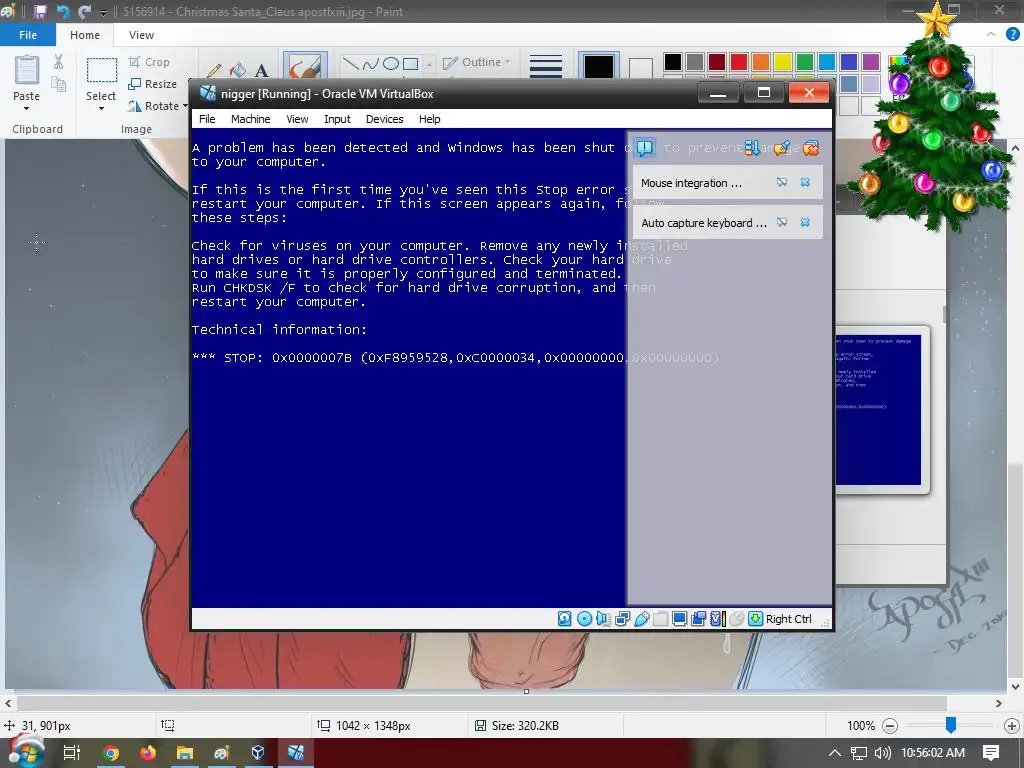Click the zoom in plus button
This screenshot has height=768, width=1024.
pyautogui.click(x=1012, y=726)
